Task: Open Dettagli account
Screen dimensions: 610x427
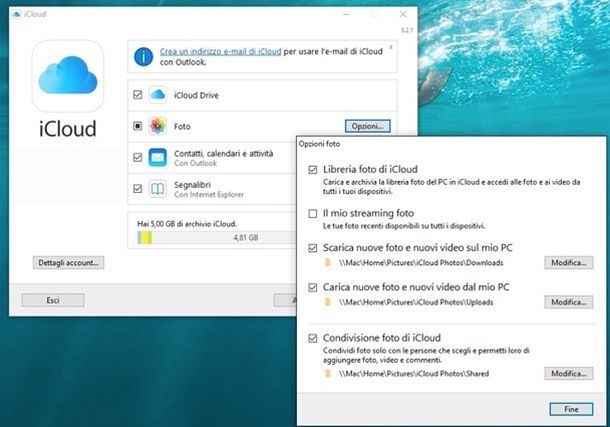Action: 68,263
